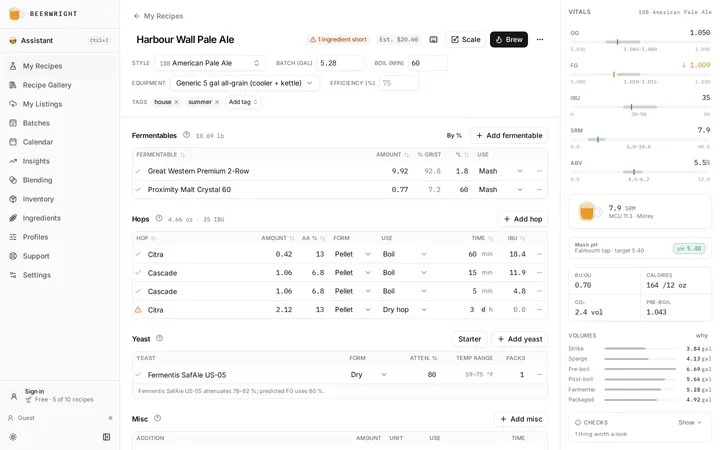The image size is (720, 450).
Task: Open the Use dropdown for Premium 2-Row
Action: click(501, 171)
